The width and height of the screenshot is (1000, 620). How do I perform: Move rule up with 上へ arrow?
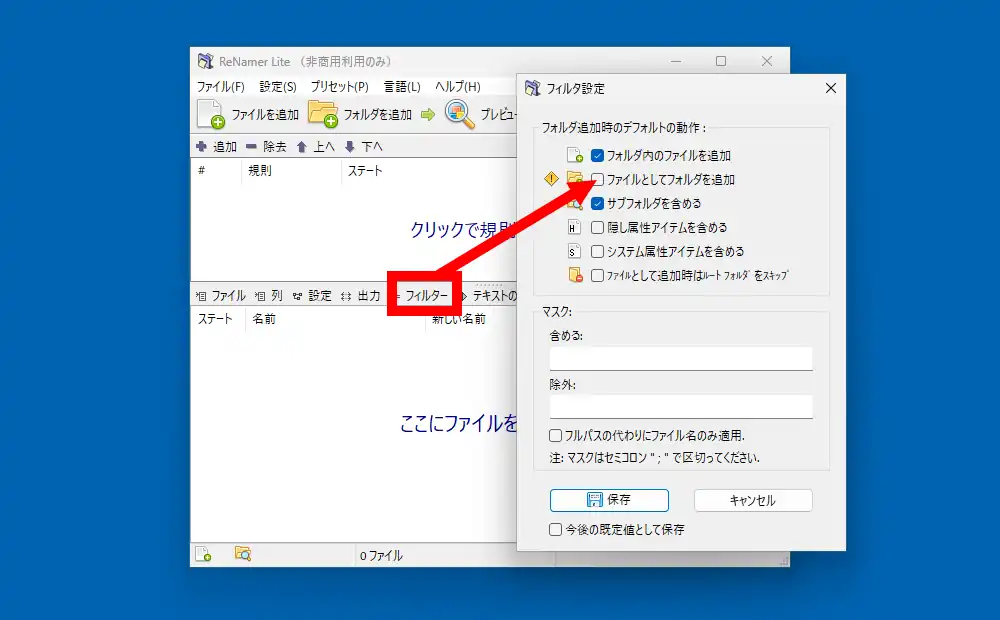point(301,146)
